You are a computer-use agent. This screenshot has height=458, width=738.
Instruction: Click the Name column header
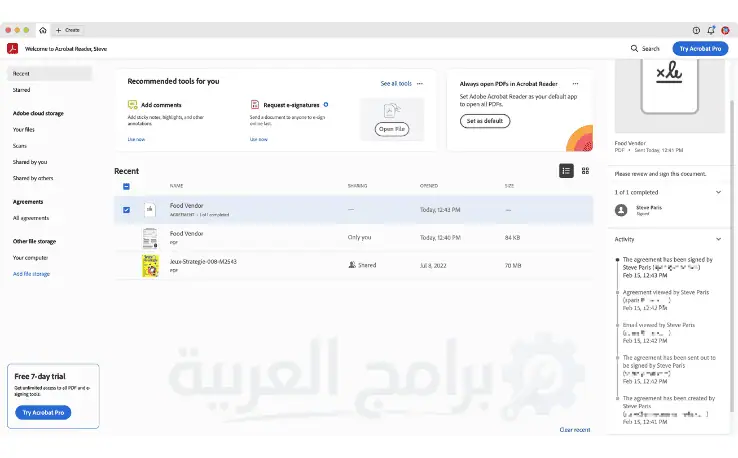click(176, 186)
